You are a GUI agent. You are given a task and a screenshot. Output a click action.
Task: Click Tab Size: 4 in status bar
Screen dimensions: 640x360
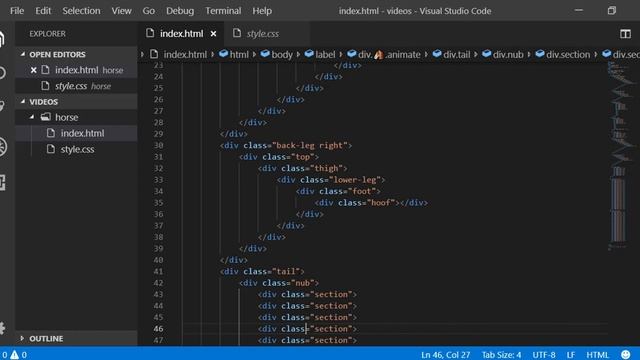[x=501, y=354]
